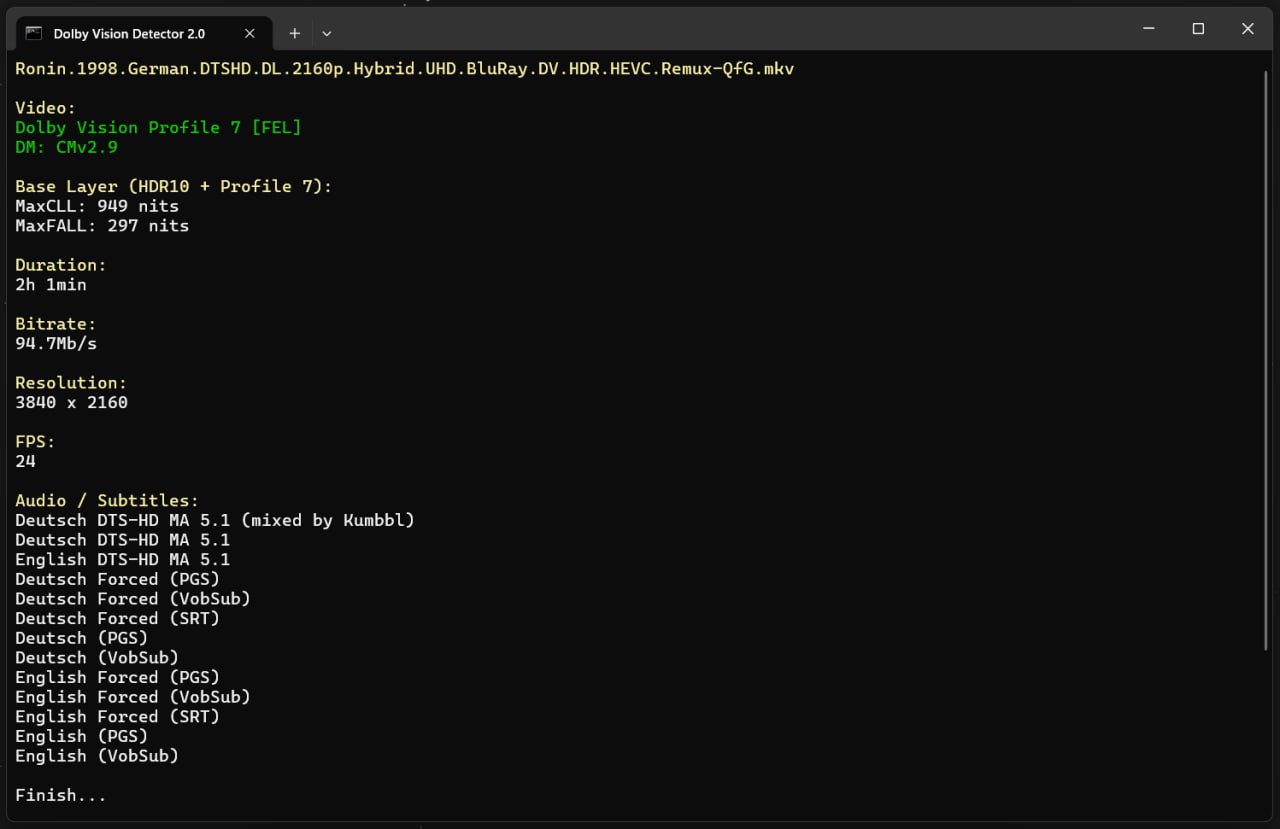This screenshot has height=829, width=1280.
Task: Click the 'Deutsch Forced (SRT)' line
Action: coord(117,618)
